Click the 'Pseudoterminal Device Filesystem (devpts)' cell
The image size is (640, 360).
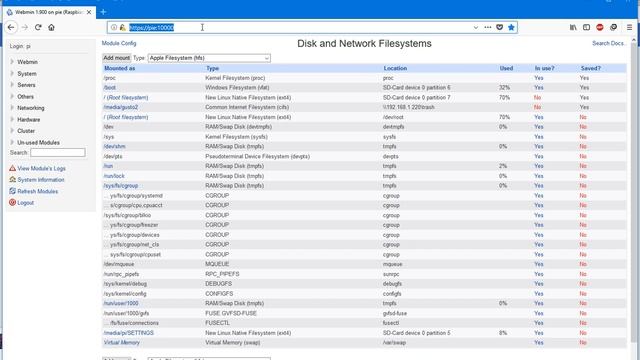[258, 156]
